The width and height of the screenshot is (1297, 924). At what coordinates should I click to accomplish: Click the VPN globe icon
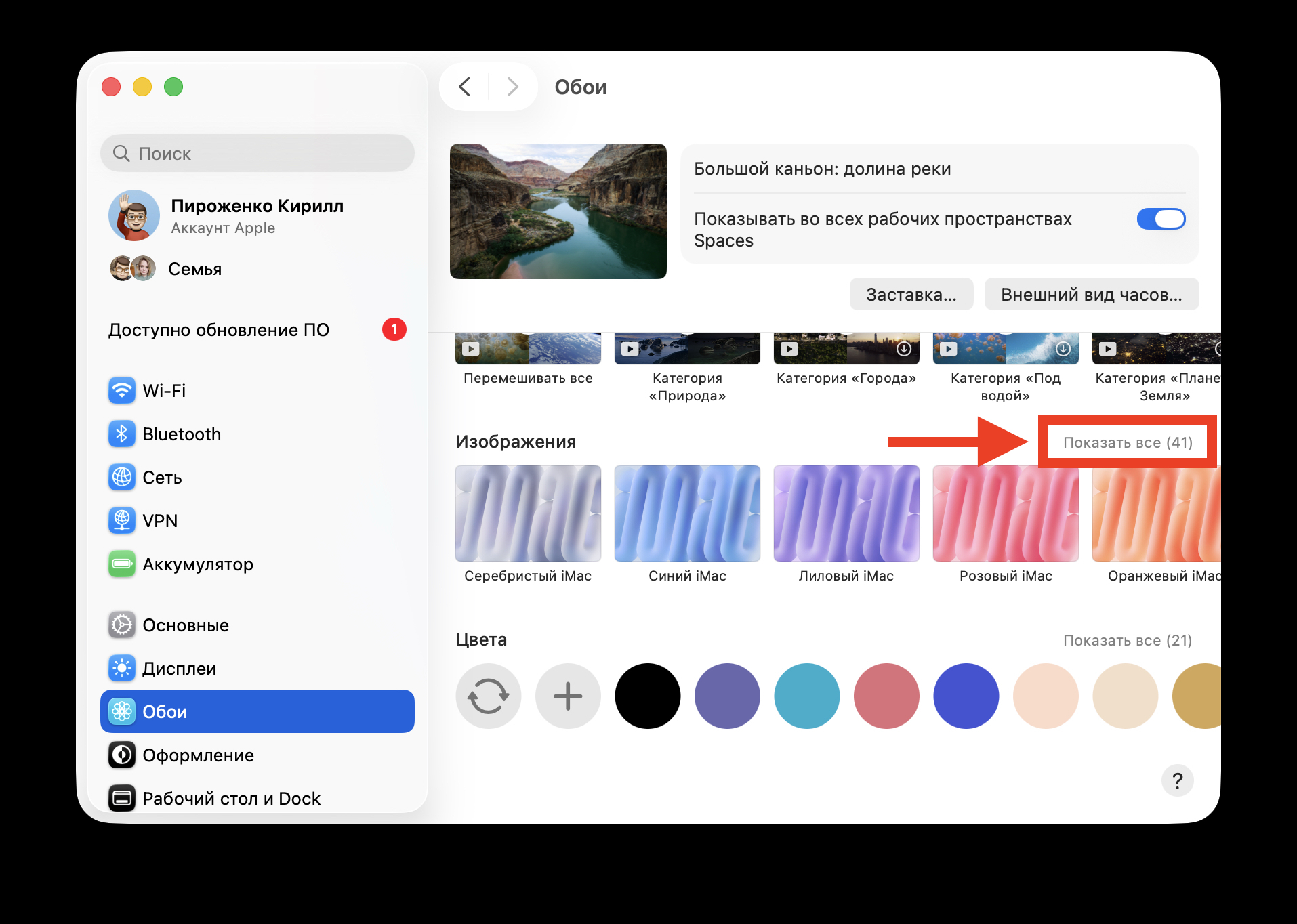[x=122, y=521]
